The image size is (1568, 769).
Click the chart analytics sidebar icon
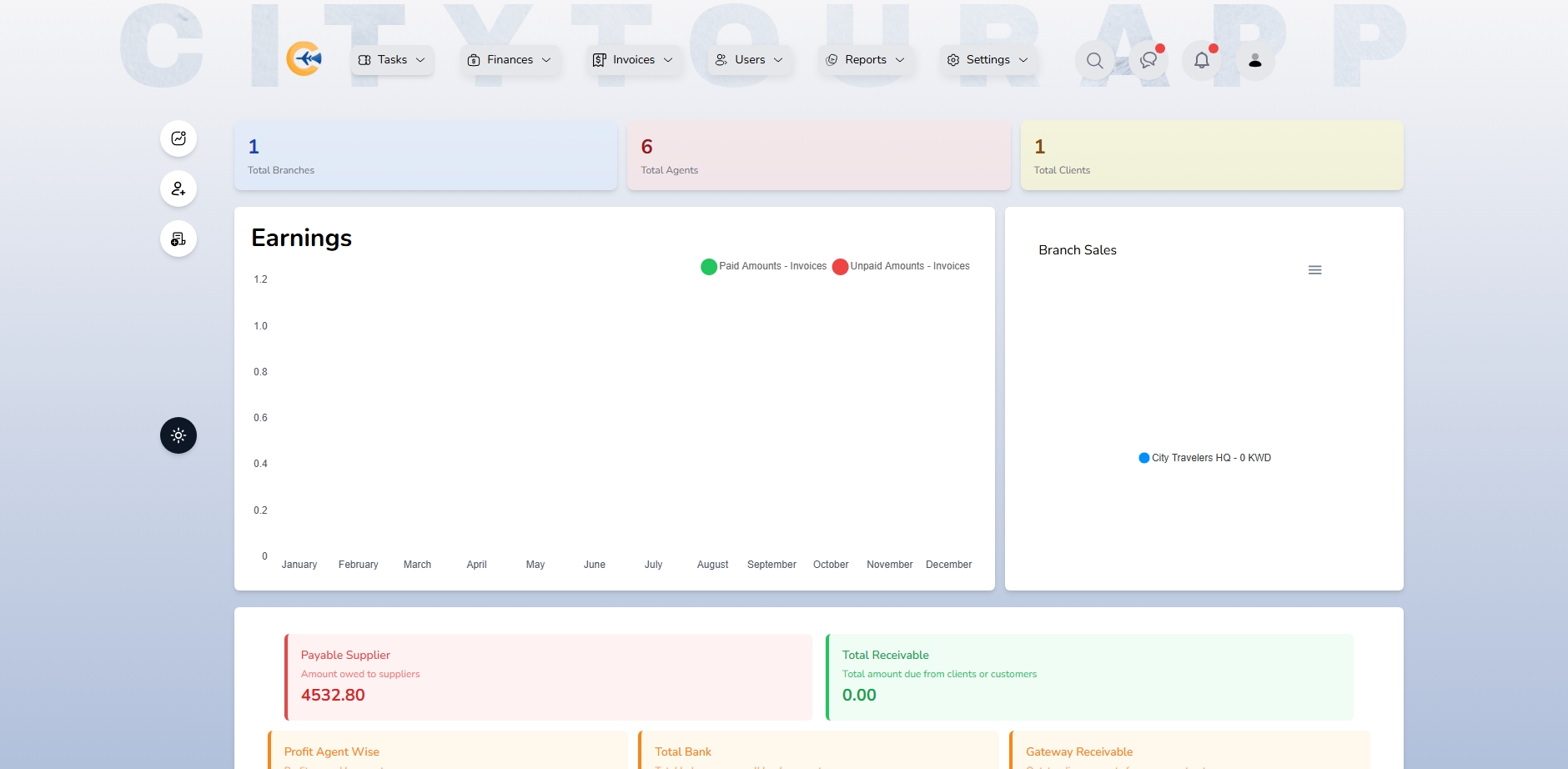click(178, 138)
